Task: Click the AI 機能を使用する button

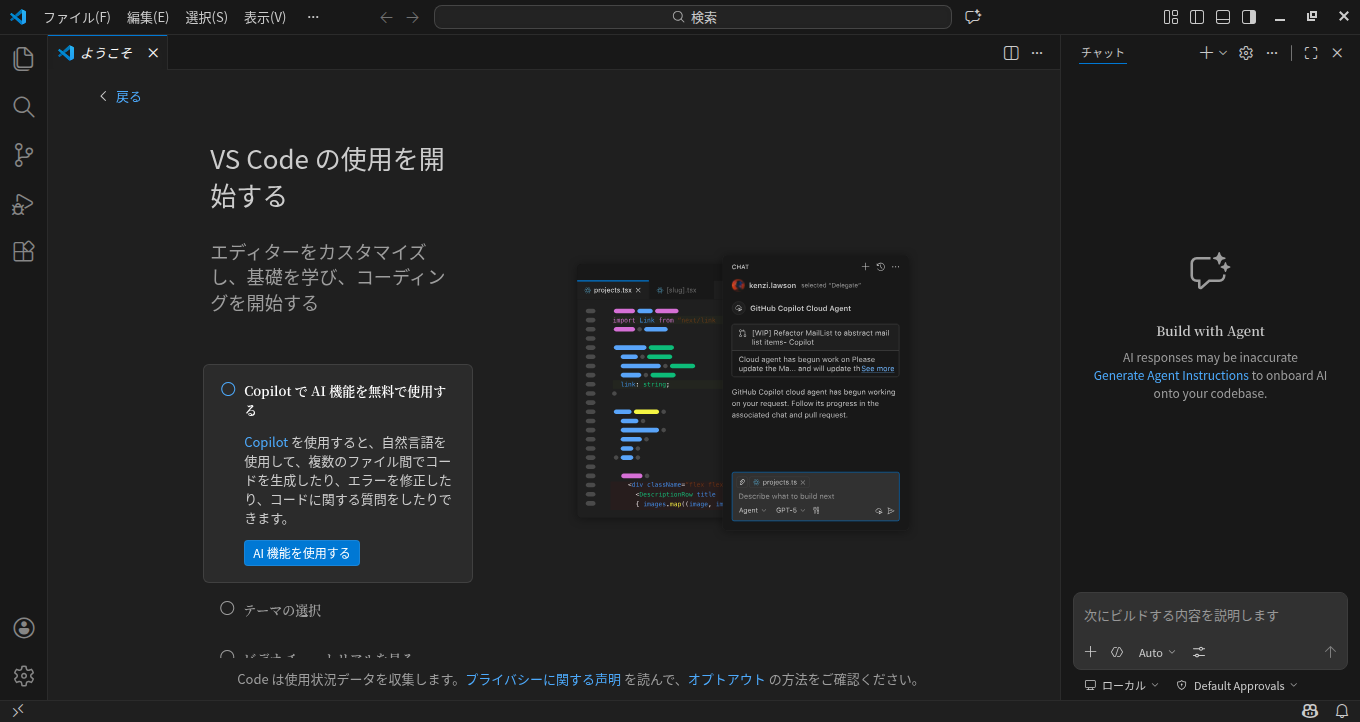Action: (301, 553)
